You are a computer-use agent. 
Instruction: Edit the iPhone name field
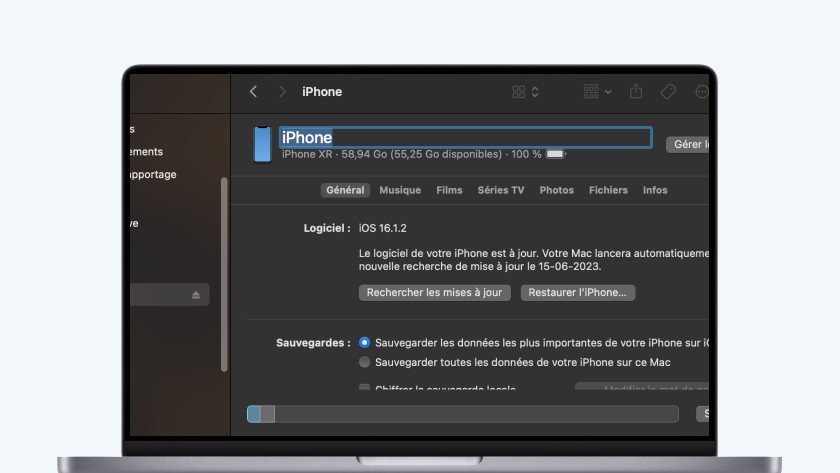(466, 138)
